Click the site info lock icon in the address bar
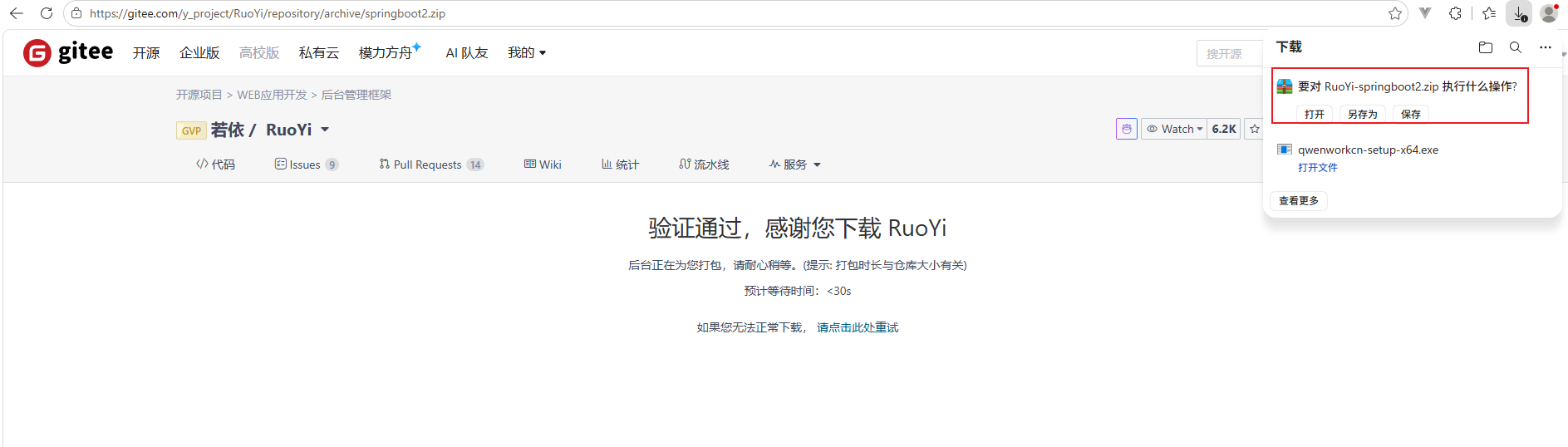The width and height of the screenshot is (1568, 447). point(76,13)
